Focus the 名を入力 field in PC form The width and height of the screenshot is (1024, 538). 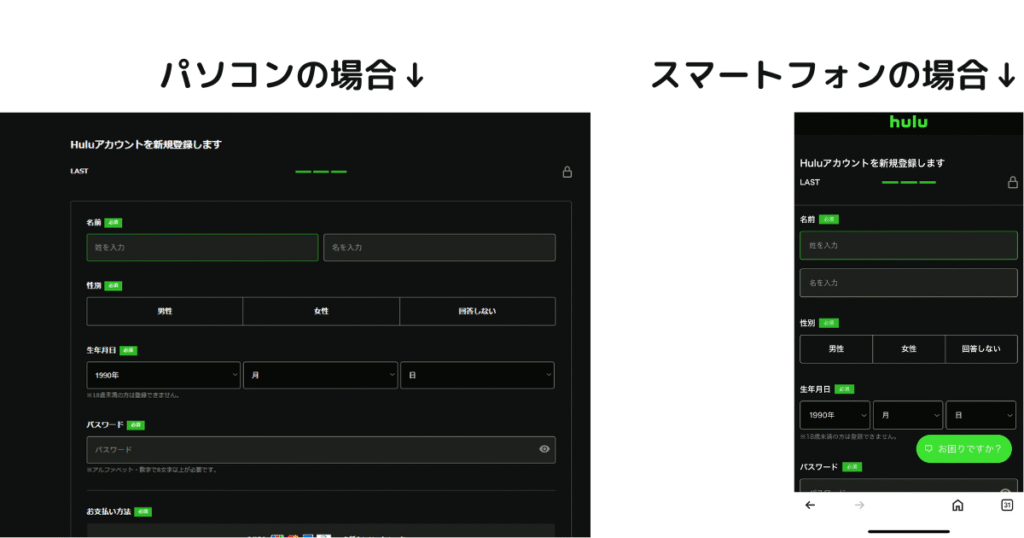click(440, 247)
